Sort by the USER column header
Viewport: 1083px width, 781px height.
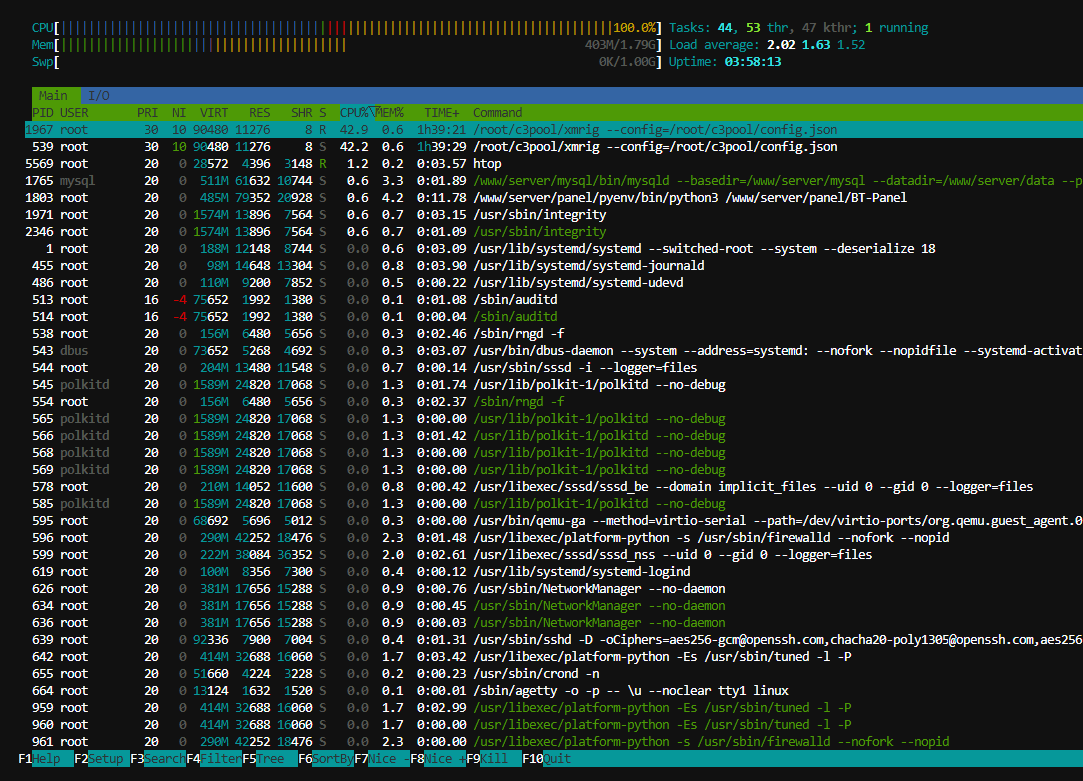74,113
